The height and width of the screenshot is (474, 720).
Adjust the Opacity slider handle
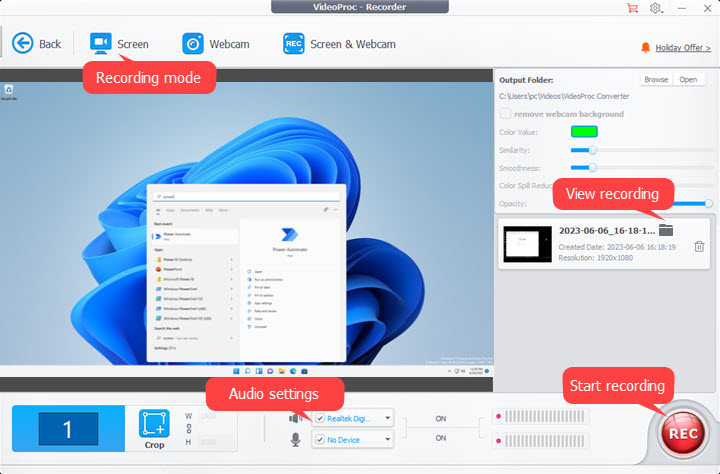709,203
